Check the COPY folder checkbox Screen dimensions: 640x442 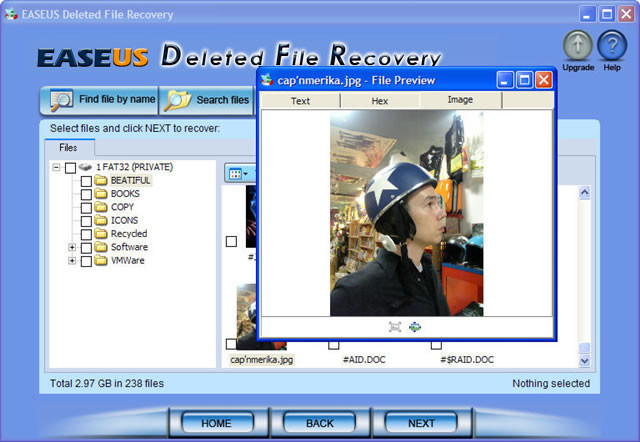[86, 208]
